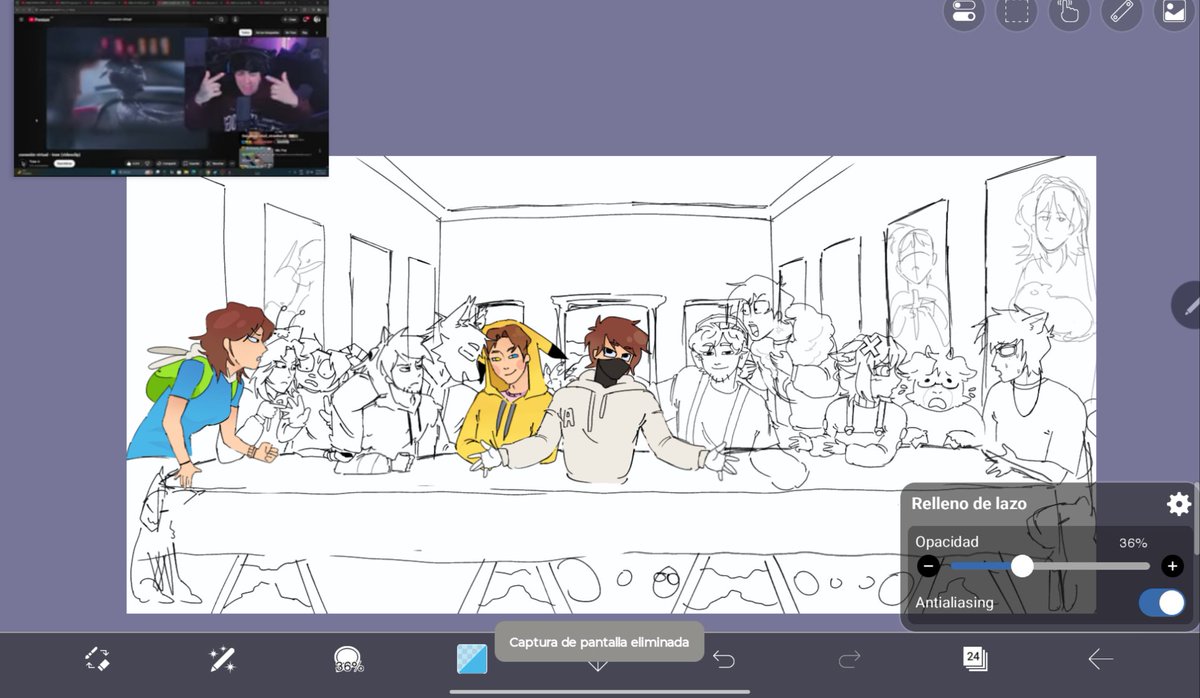Go back with the left arrow

coord(1100,658)
